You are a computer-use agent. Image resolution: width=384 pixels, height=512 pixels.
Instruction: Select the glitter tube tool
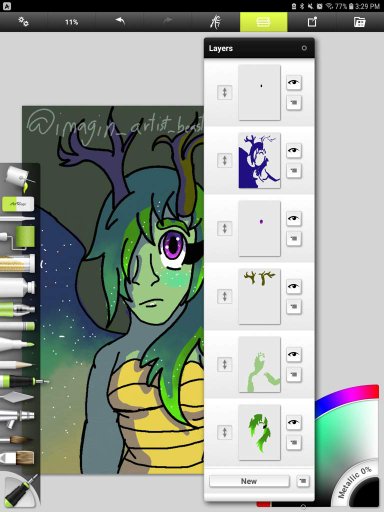click(x=17, y=263)
